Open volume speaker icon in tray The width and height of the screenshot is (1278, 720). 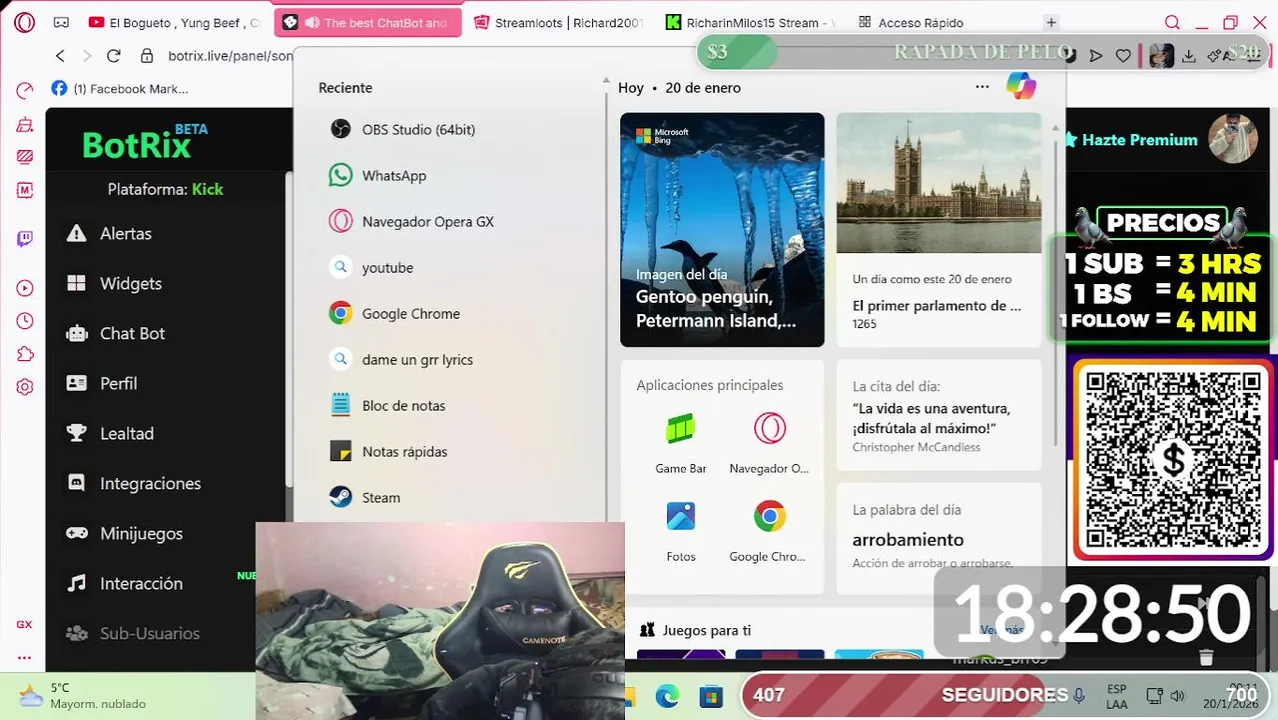pos(1177,696)
